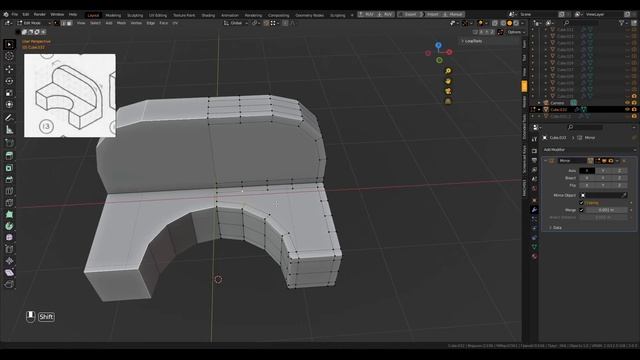Select the Select Box tool in left toolbar
Image resolution: width=640 pixels, height=360 pixels.
coord(9,44)
